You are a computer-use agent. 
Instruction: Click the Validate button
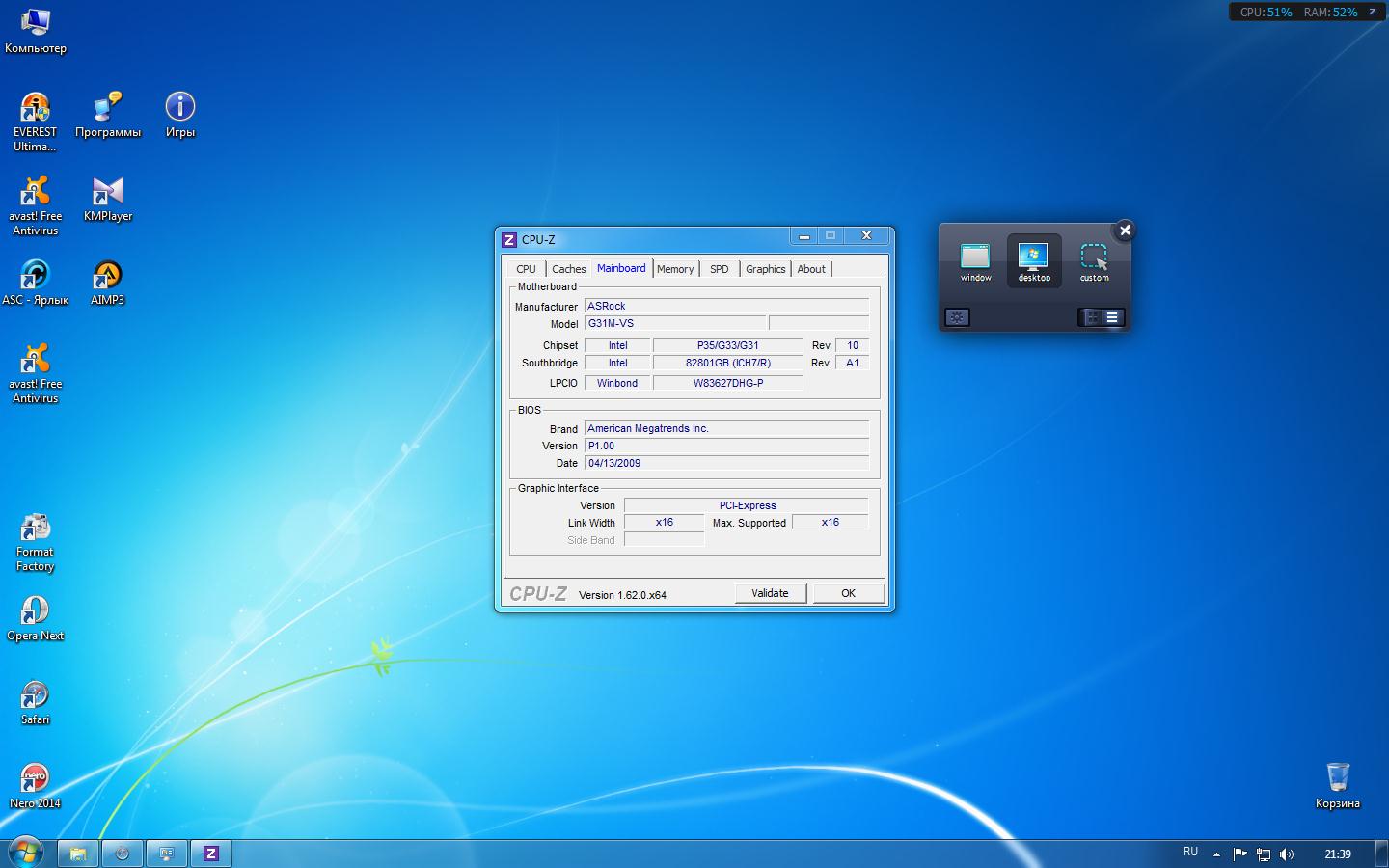pos(770,593)
